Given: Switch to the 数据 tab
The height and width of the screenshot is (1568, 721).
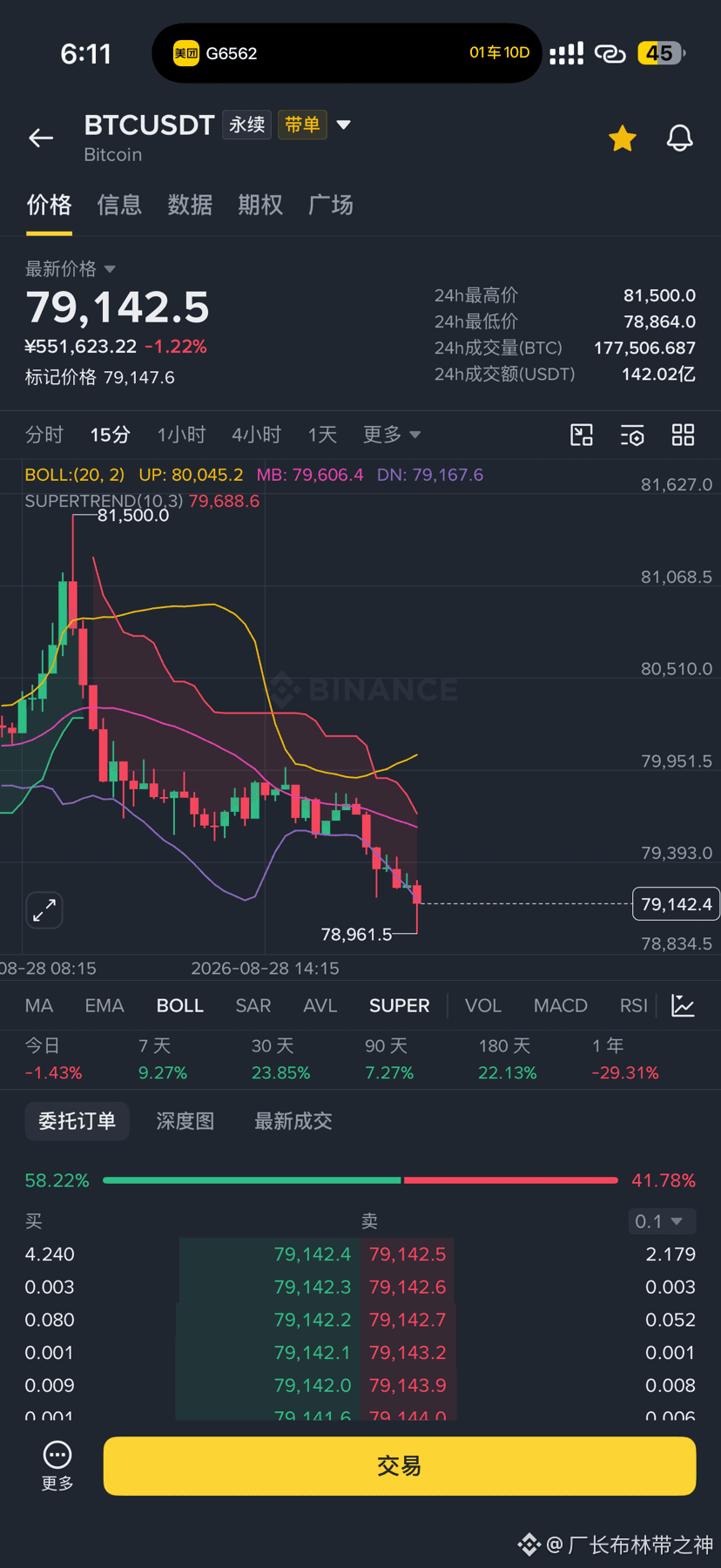Looking at the screenshot, I should (190, 205).
